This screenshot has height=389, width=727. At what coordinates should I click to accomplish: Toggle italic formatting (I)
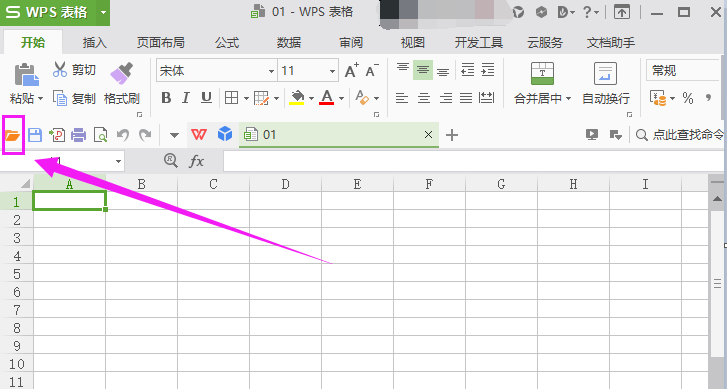pos(186,98)
